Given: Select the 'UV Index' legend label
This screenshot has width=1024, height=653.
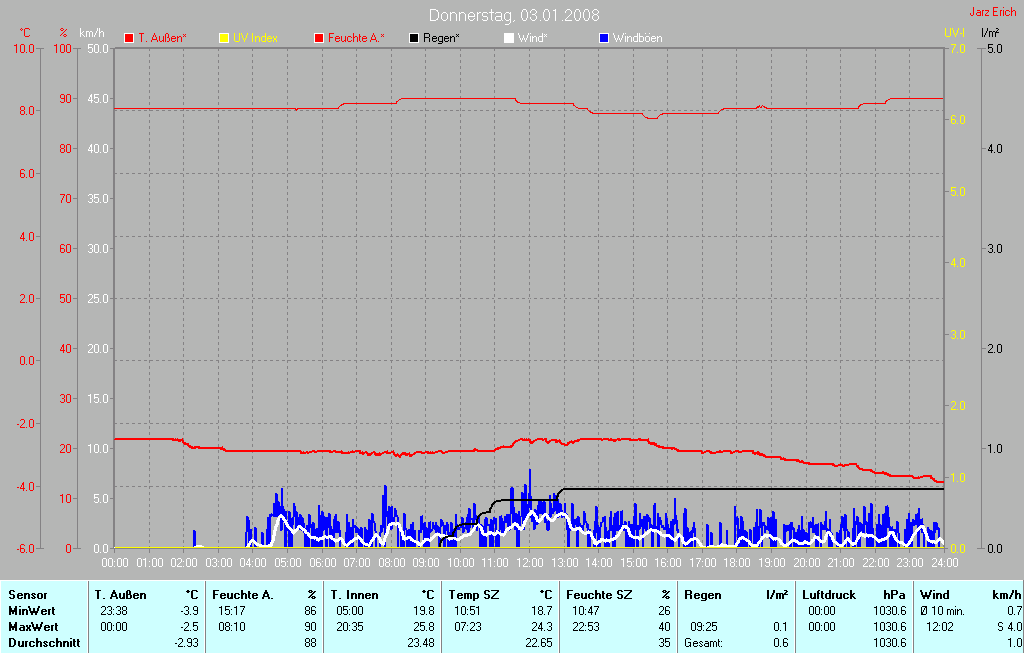Looking at the screenshot, I should (x=255, y=38).
